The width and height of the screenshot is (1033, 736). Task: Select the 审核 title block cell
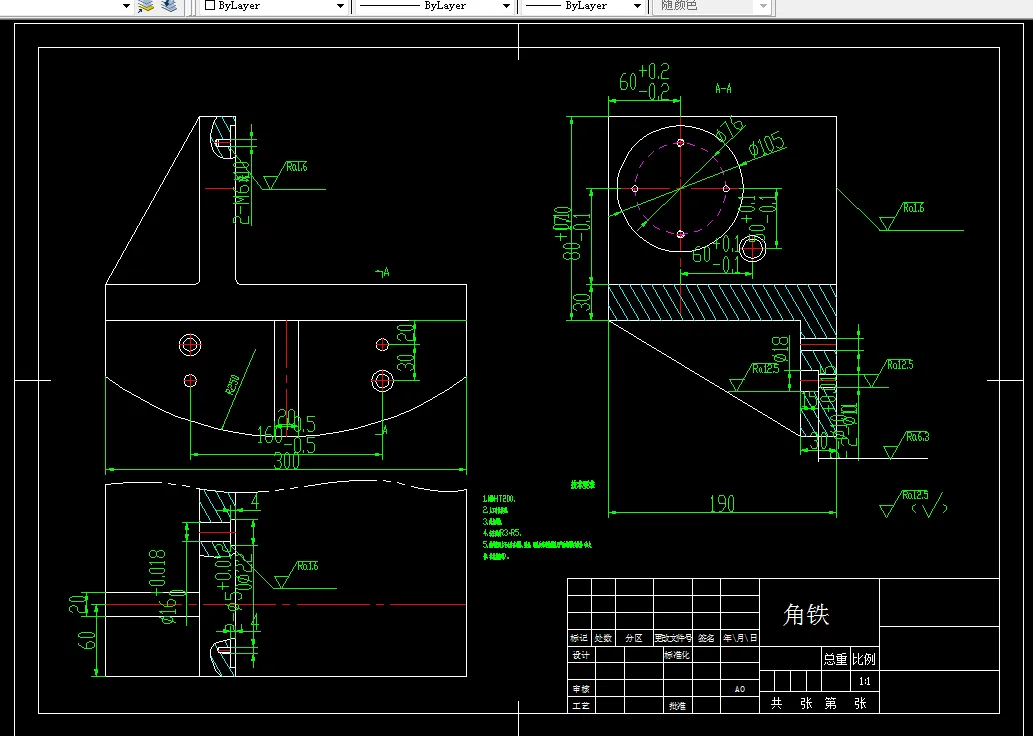[x=580, y=689]
